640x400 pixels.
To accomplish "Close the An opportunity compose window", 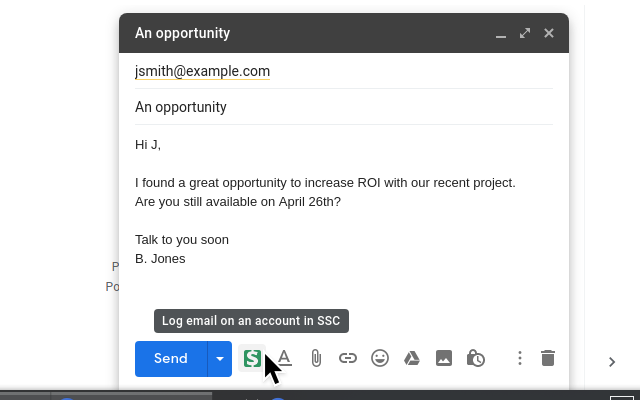I will (x=549, y=33).
